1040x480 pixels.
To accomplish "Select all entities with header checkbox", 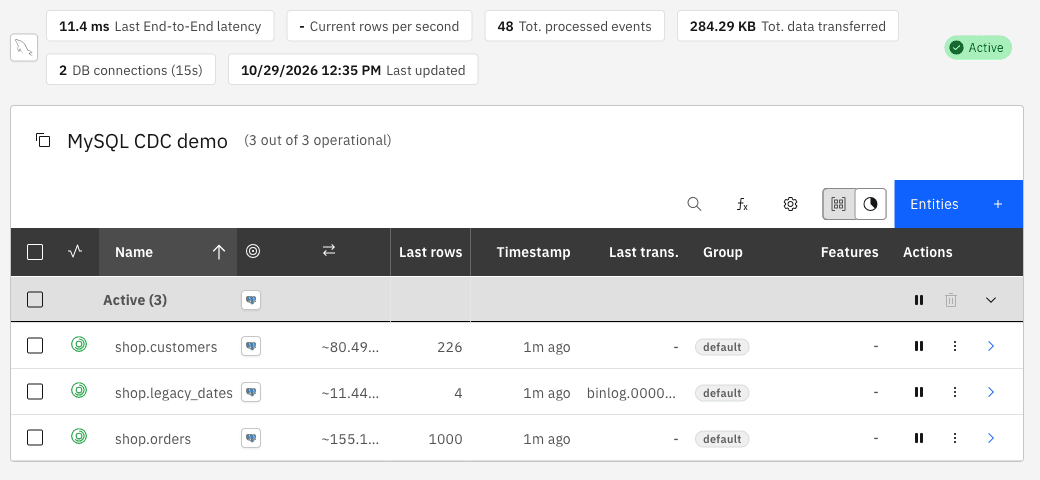I will pyautogui.click(x=35, y=252).
